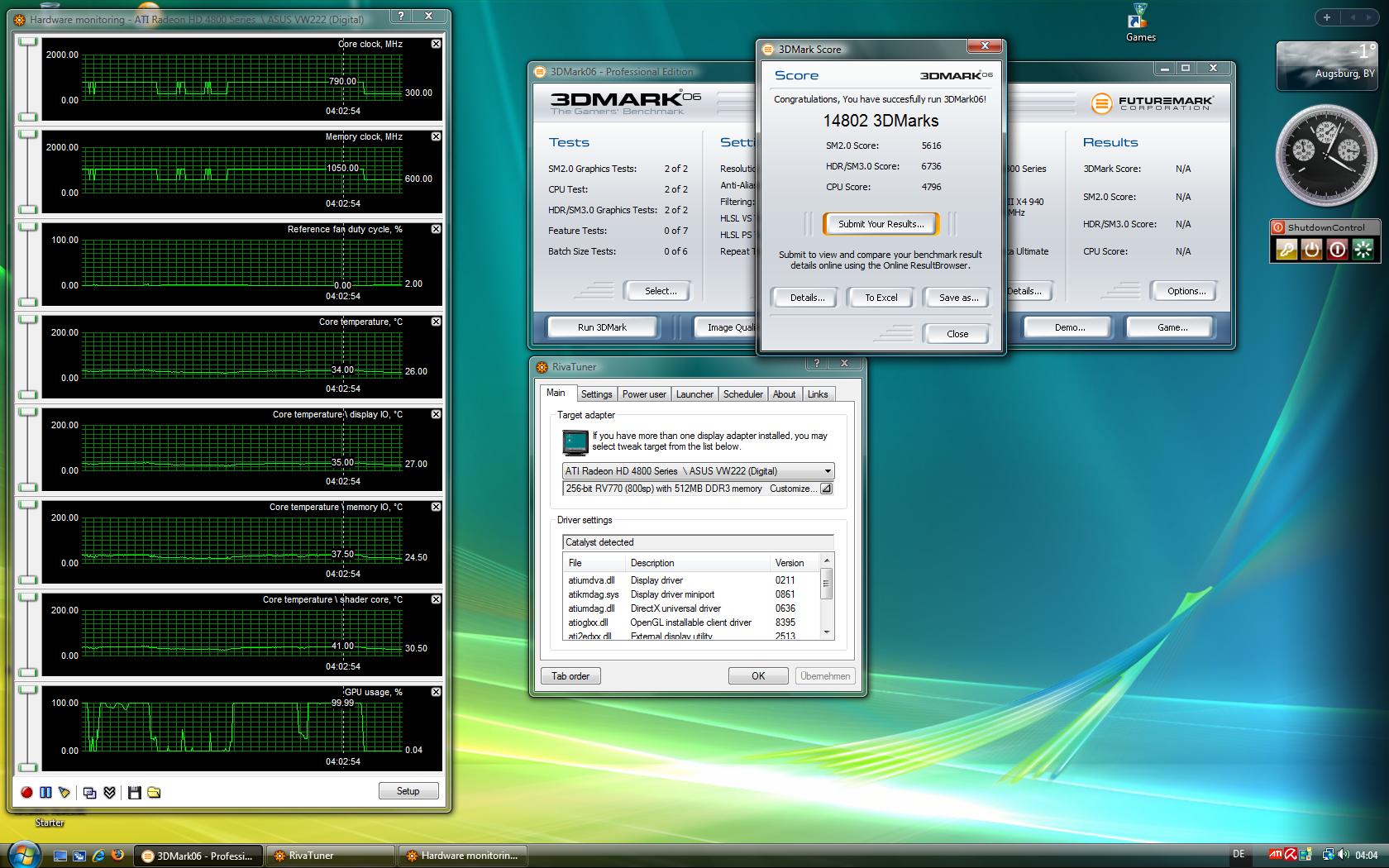Click the ATI tray icon

pyautogui.click(x=1276, y=855)
